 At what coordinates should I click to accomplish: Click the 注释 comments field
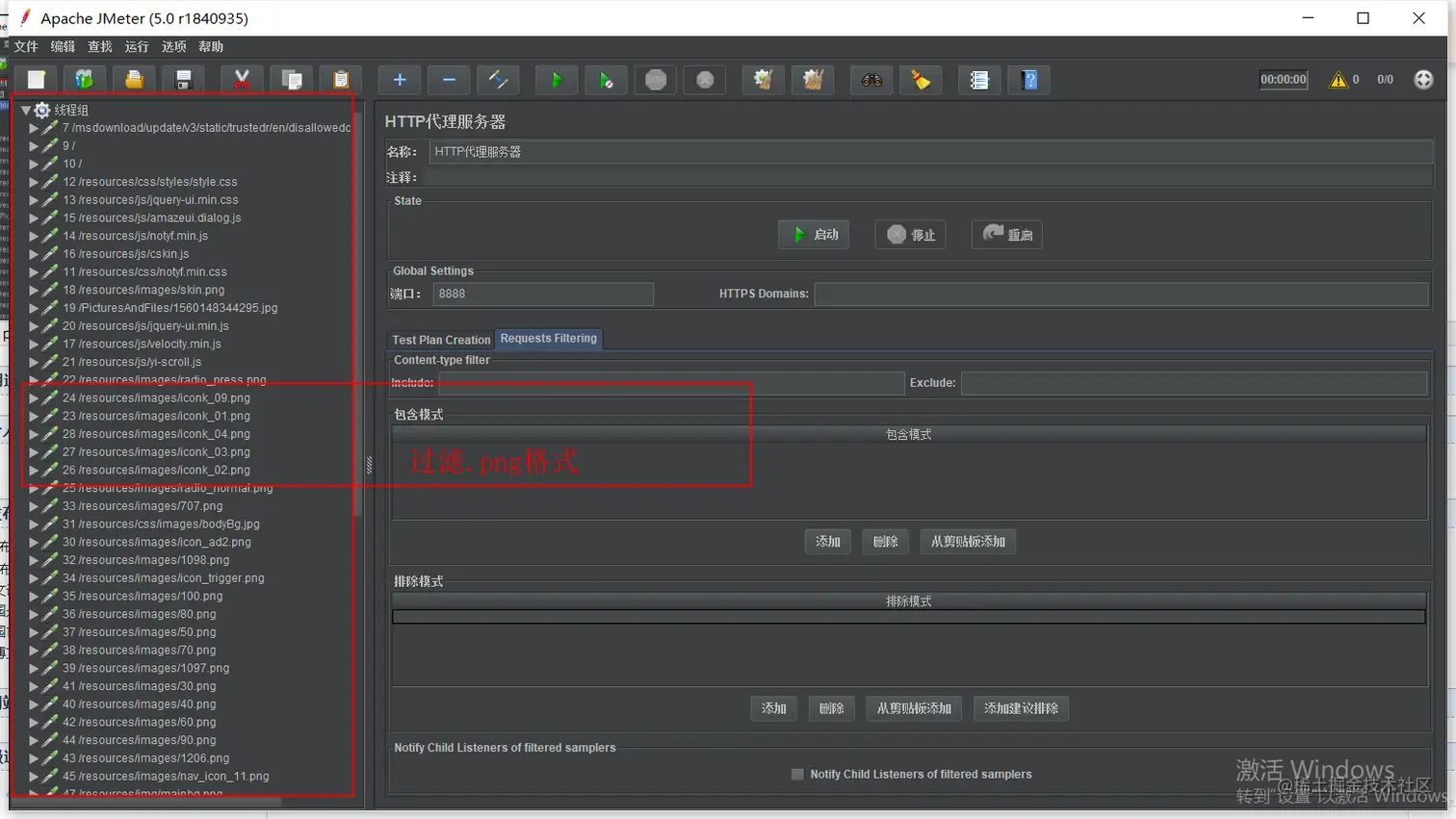pos(930,177)
